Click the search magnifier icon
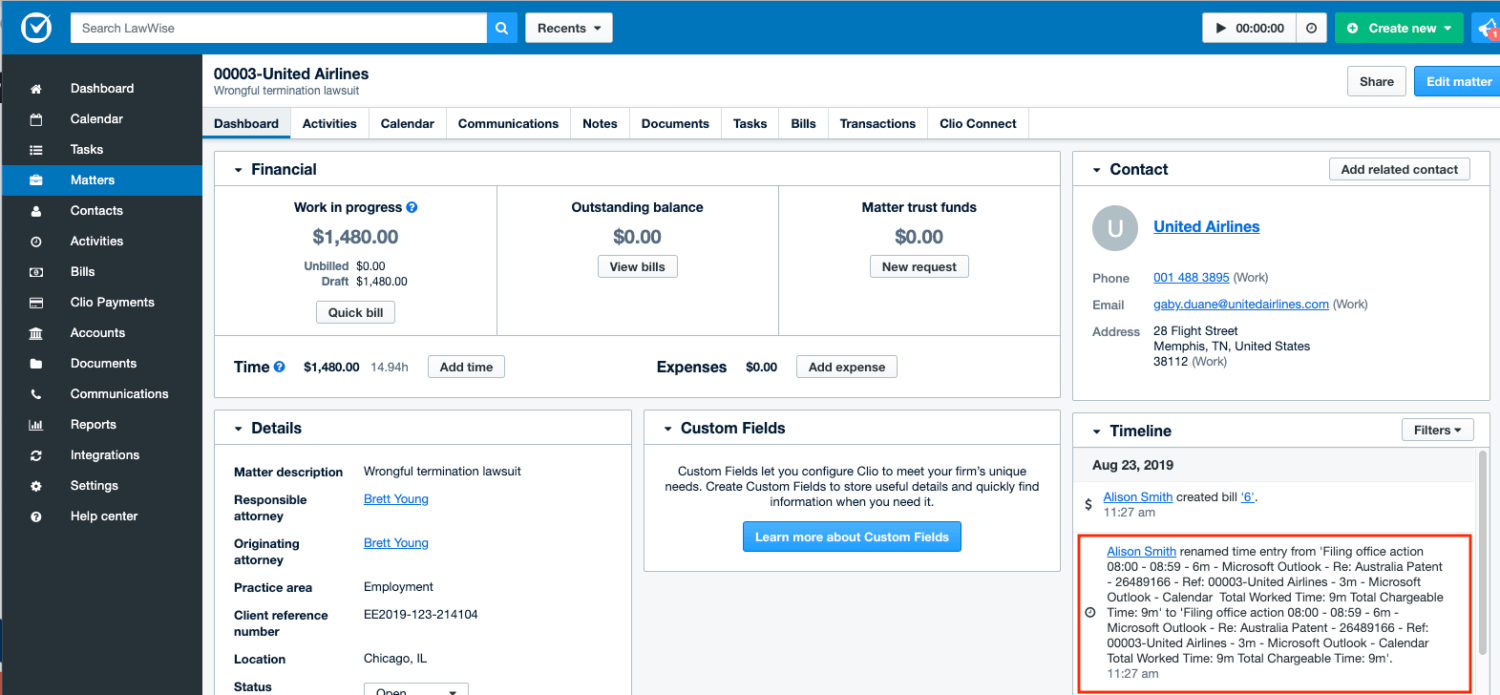Viewport: 1500px width, 695px height. click(501, 27)
